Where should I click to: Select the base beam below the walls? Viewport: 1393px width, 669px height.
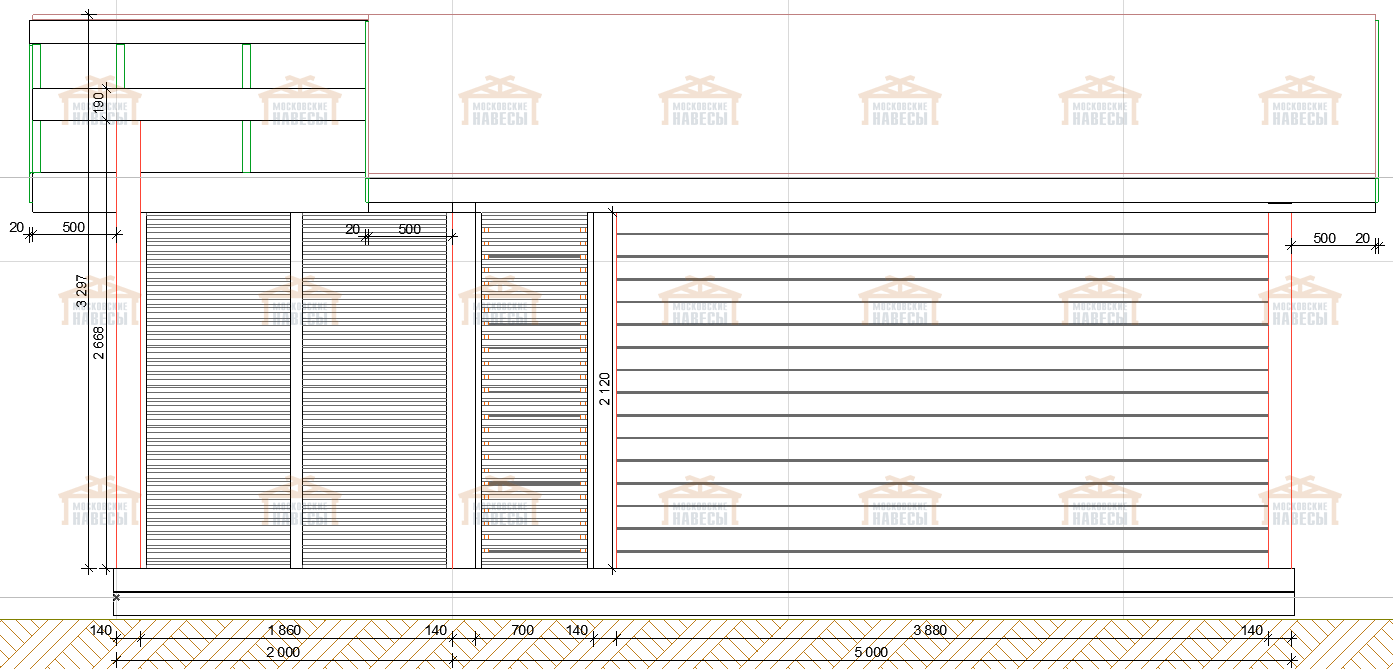click(x=703, y=580)
